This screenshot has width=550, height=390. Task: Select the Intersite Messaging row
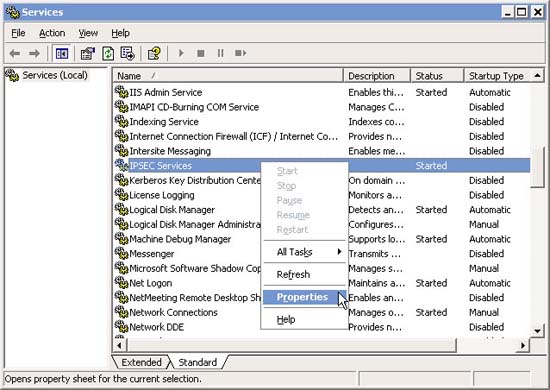[x=321, y=151]
